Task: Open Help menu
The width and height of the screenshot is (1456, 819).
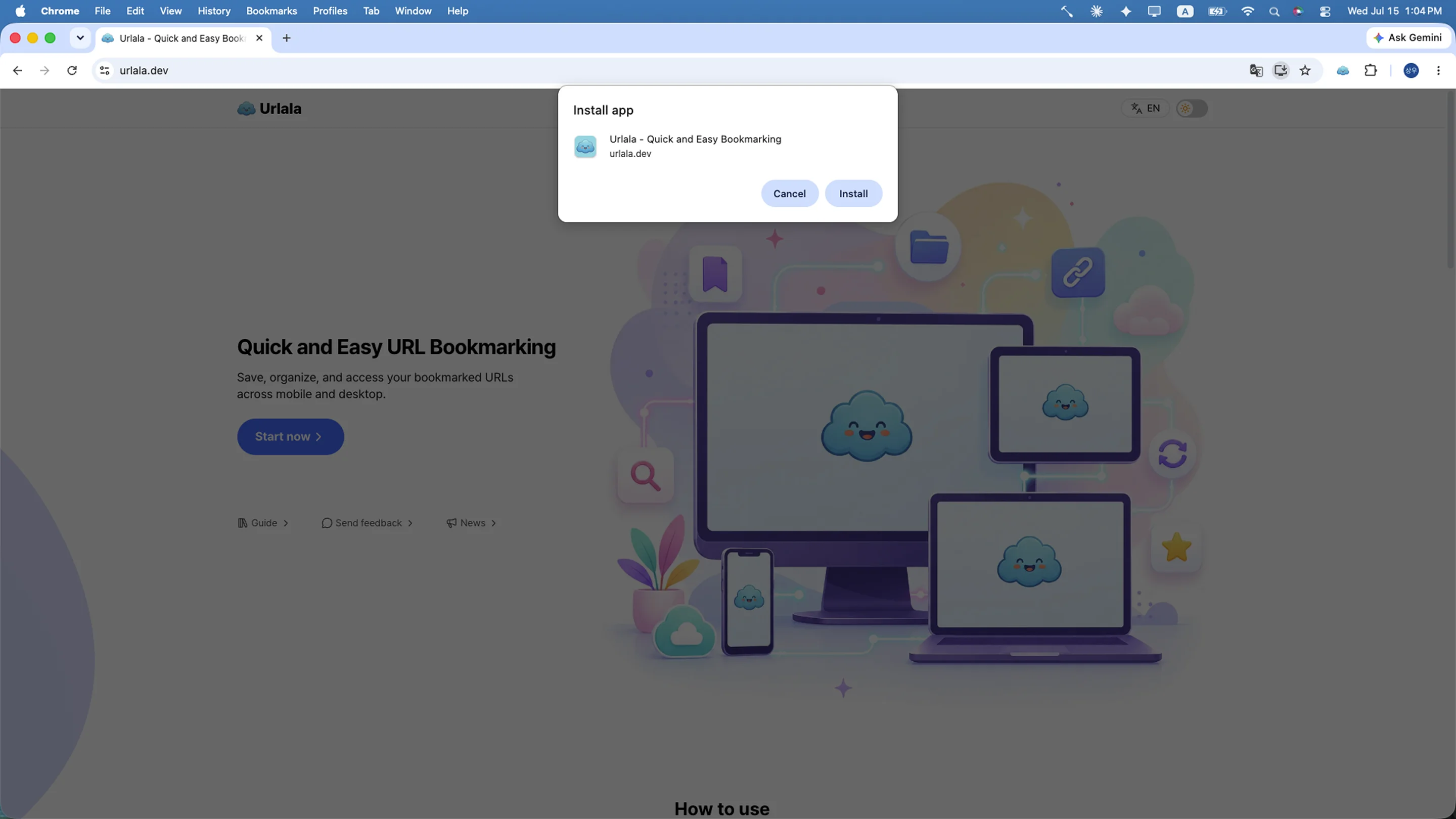Action: 458,11
